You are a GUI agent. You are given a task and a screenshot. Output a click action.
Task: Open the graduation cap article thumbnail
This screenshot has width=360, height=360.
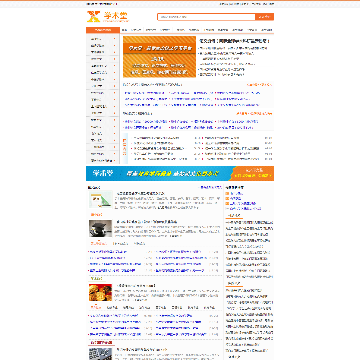(100, 228)
